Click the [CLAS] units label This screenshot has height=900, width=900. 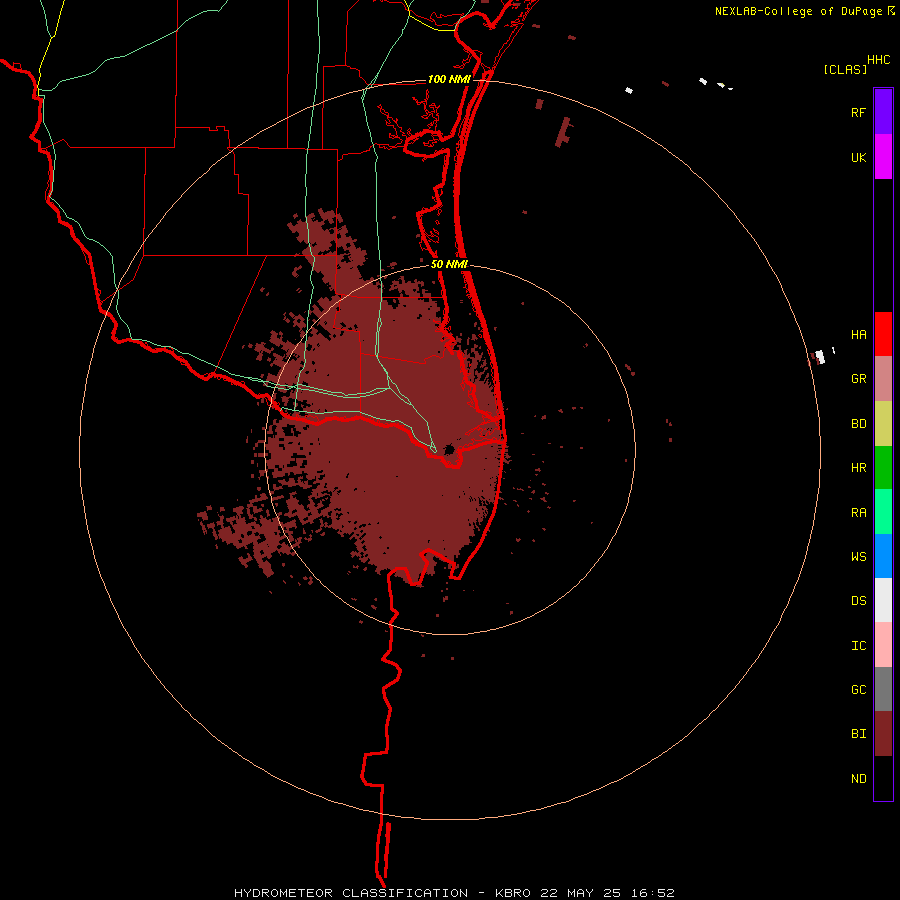845,70
